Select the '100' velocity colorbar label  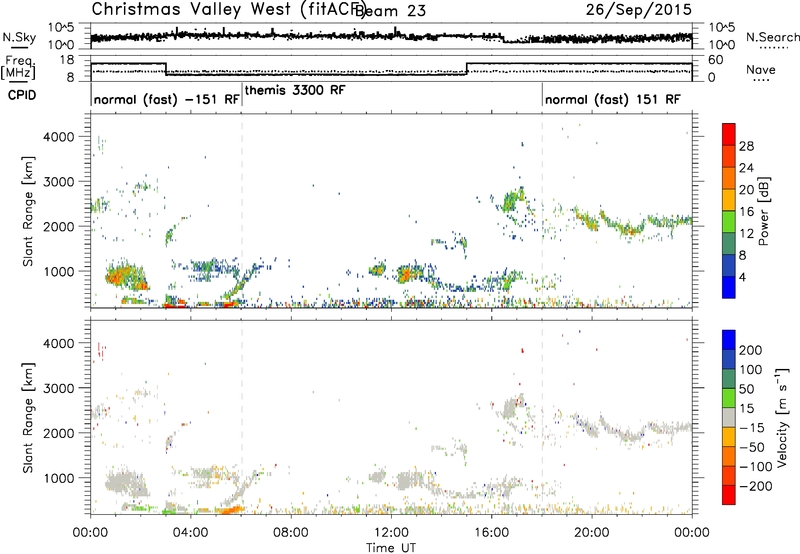[x=751, y=369]
